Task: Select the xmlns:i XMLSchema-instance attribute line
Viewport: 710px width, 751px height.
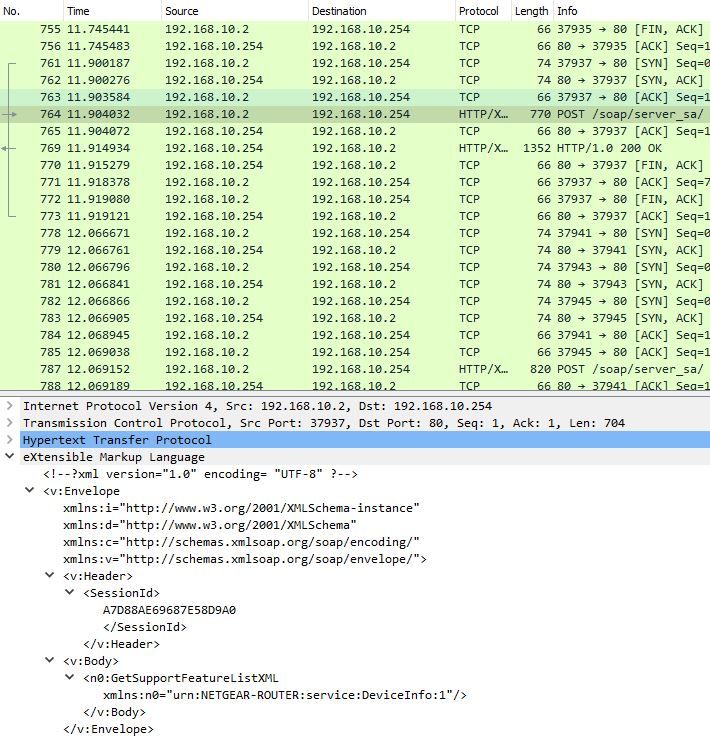Action: pos(241,508)
